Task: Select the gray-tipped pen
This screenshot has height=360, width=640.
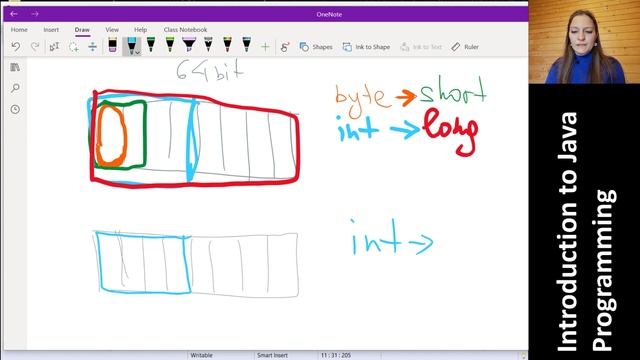Action: (x=208, y=44)
